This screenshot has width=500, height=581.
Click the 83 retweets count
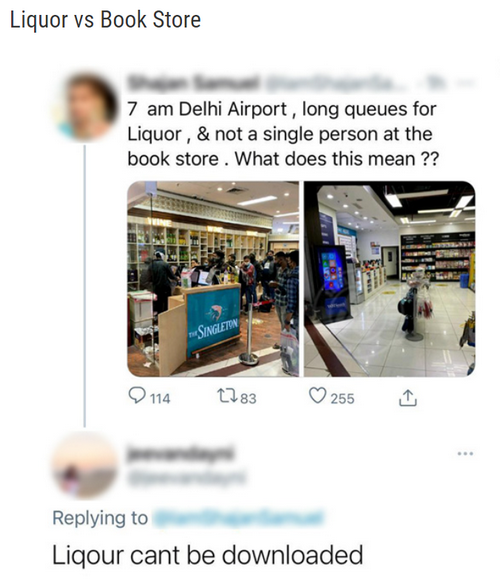click(x=248, y=399)
